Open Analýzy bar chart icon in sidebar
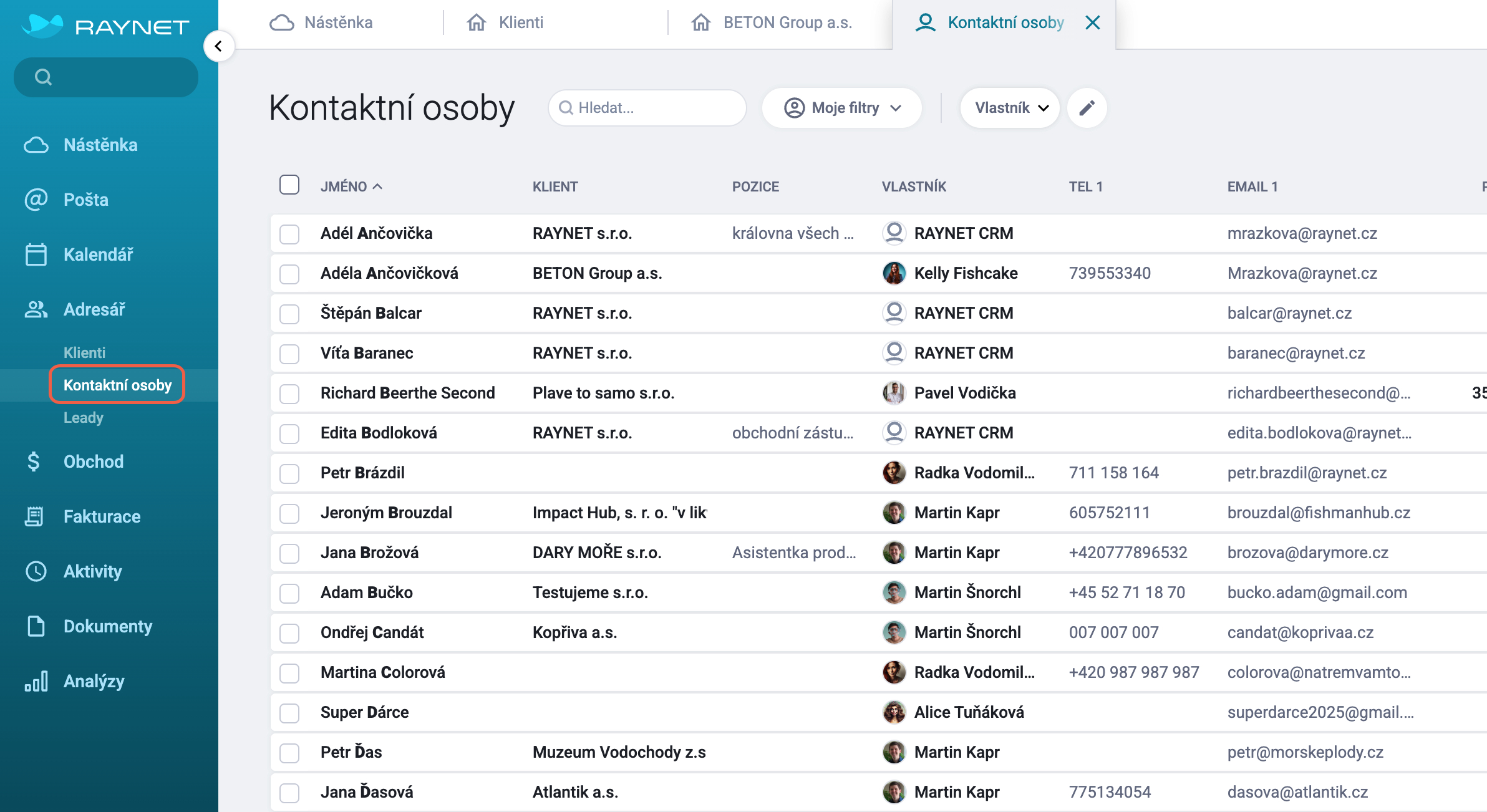Image resolution: width=1487 pixels, height=812 pixels. [x=36, y=681]
